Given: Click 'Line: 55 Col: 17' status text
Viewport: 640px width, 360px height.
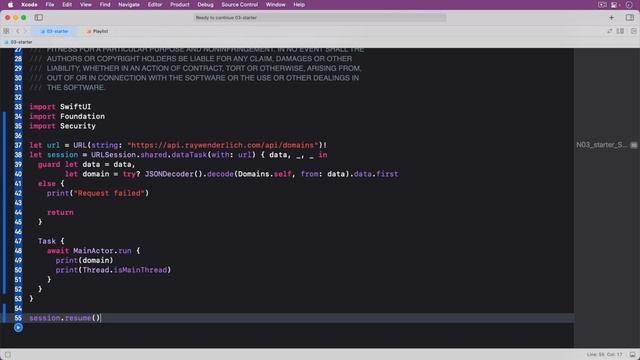Looking at the screenshot, I should 604,355.
